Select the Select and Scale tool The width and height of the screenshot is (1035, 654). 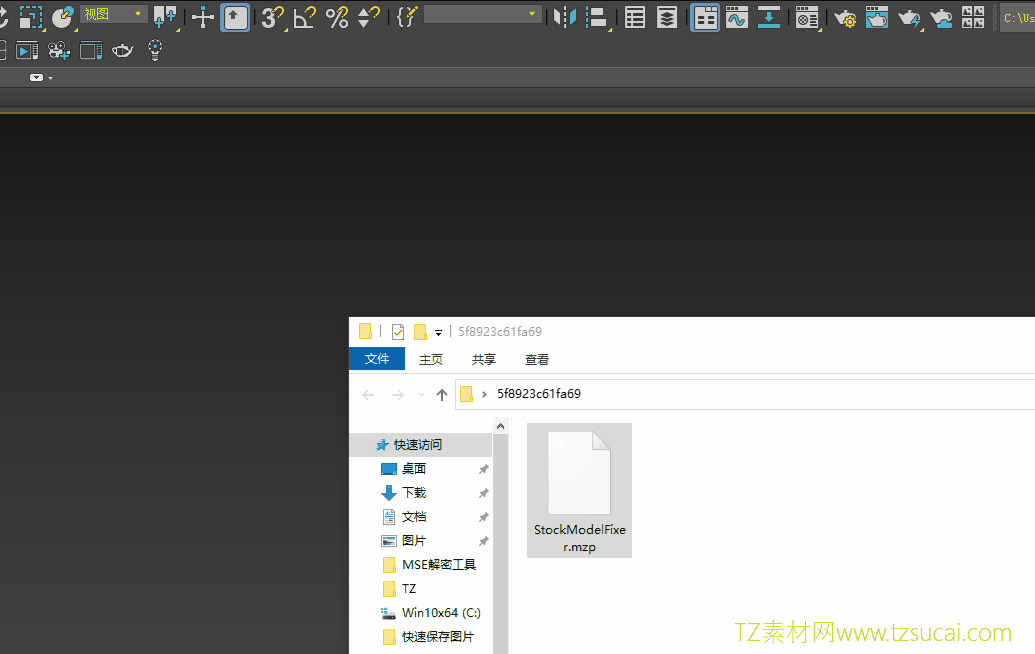click(x=30, y=17)
